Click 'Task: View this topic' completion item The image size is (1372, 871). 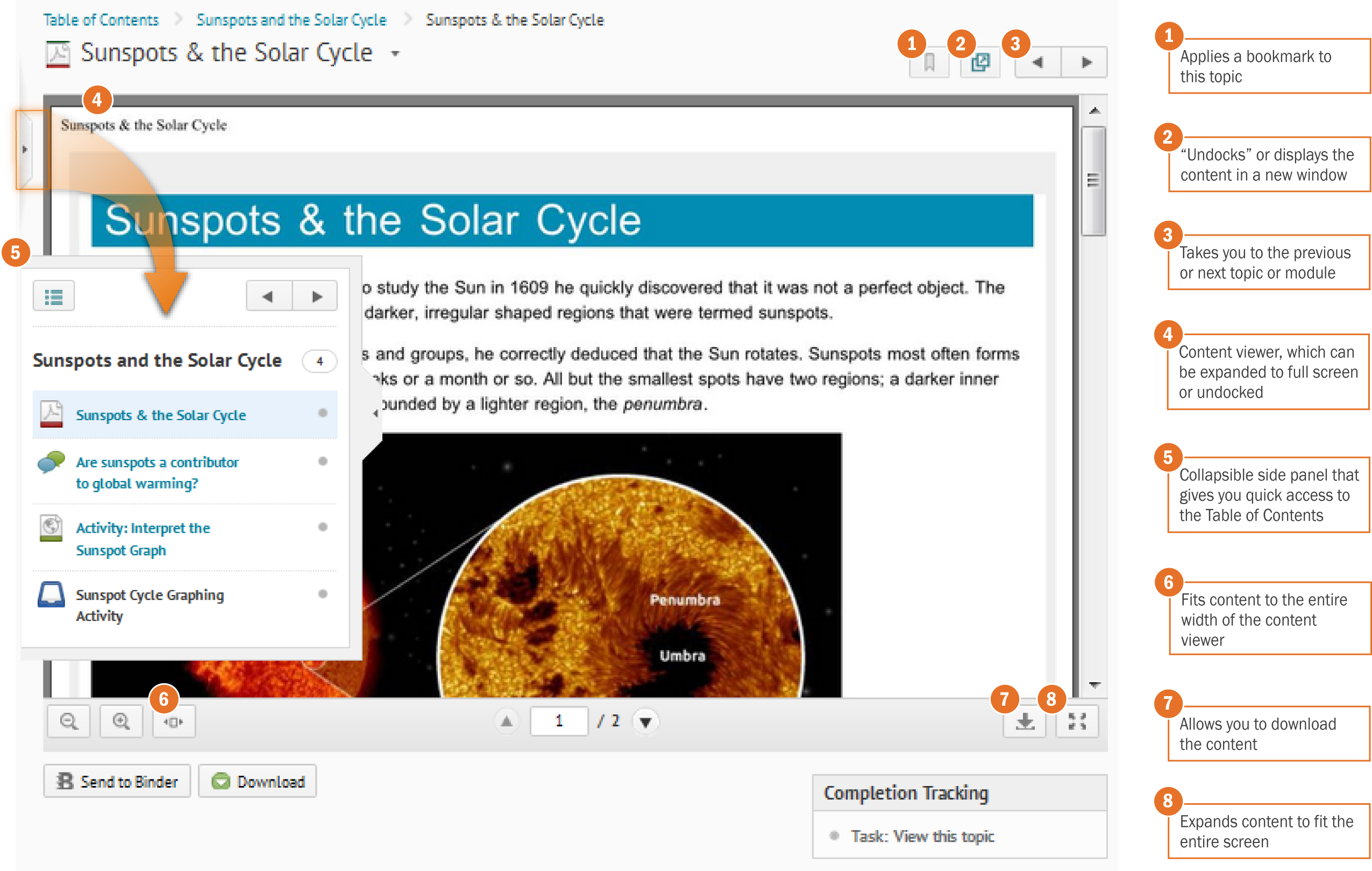922,836
